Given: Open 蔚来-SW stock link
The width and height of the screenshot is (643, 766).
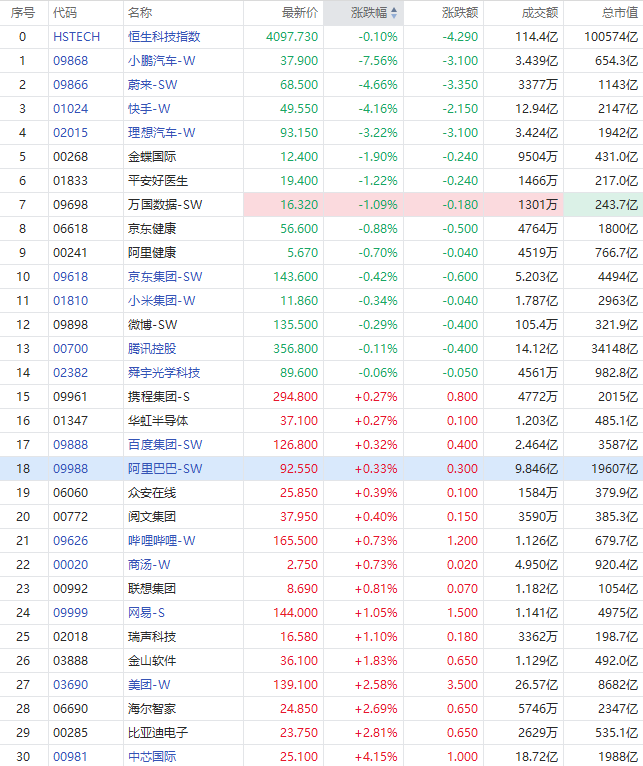Looking at the screenshot, I should coord(152,85).
